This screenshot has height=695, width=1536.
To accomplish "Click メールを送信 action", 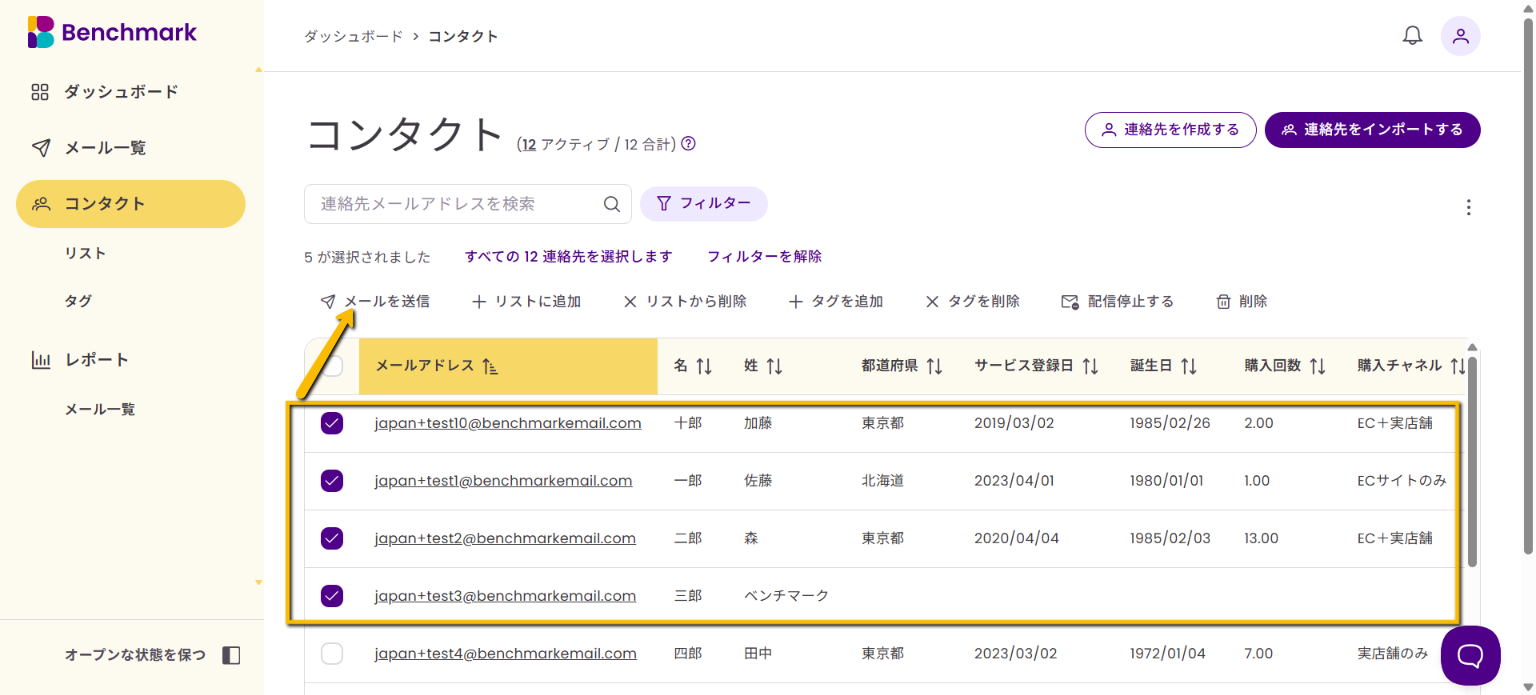I will 375,301.
